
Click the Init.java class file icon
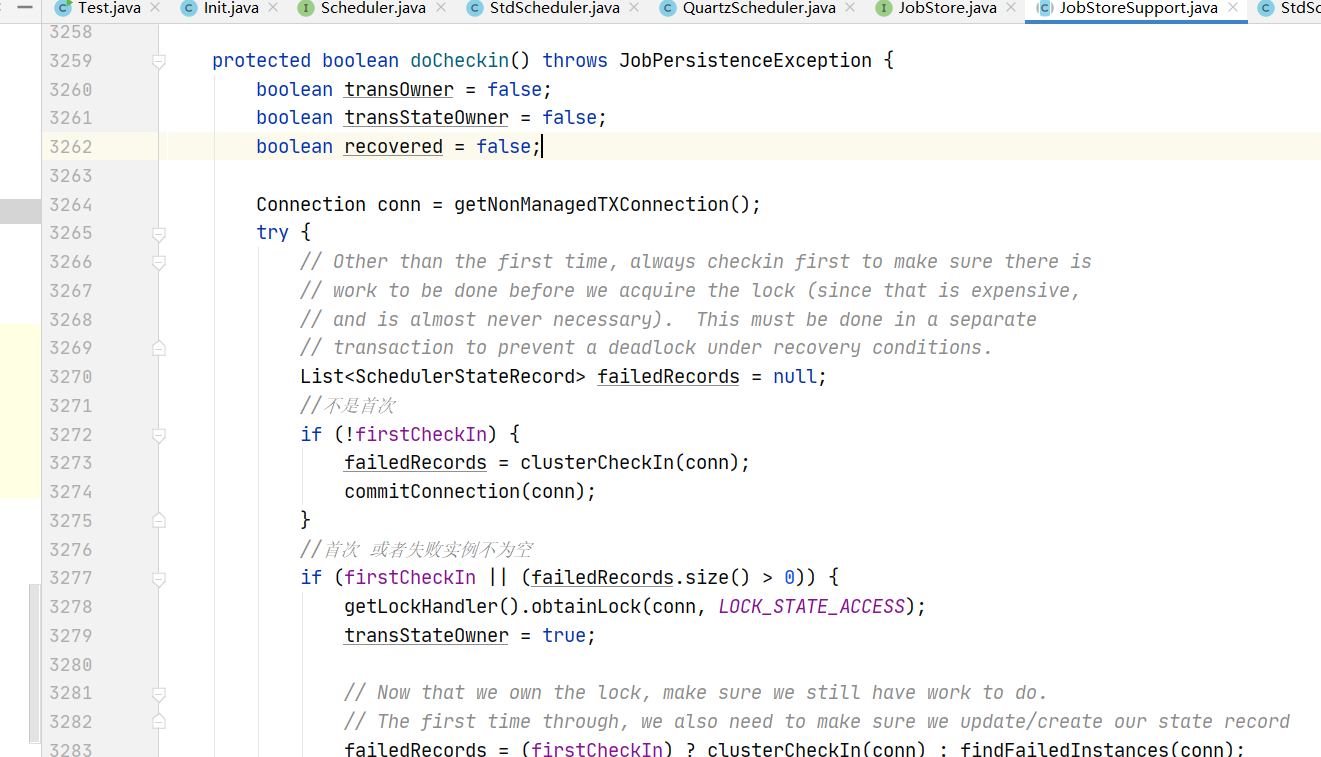pyautogui.click(x=189, y=8)
